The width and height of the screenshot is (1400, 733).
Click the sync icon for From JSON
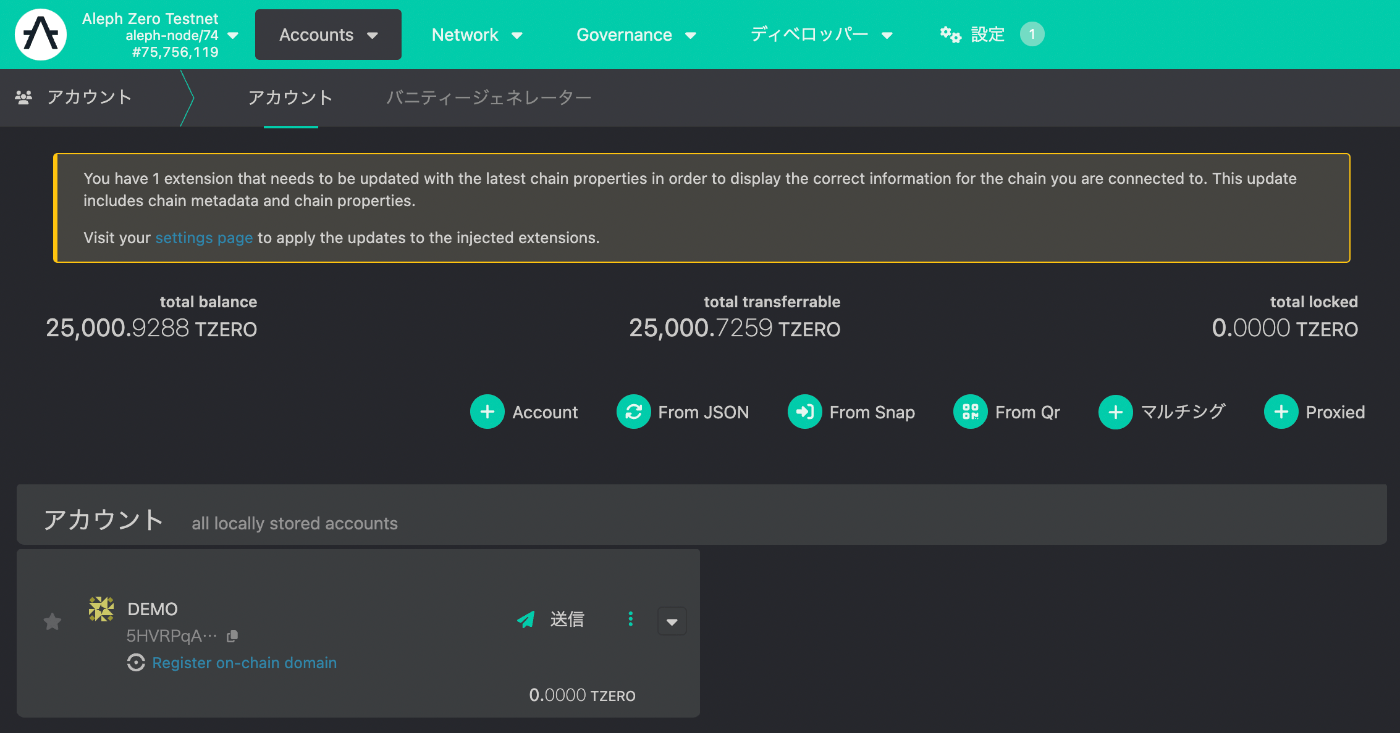pos(633,412)
